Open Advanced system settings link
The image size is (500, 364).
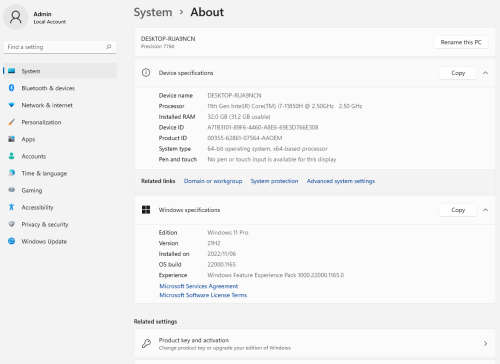click(x=341, y=181)
